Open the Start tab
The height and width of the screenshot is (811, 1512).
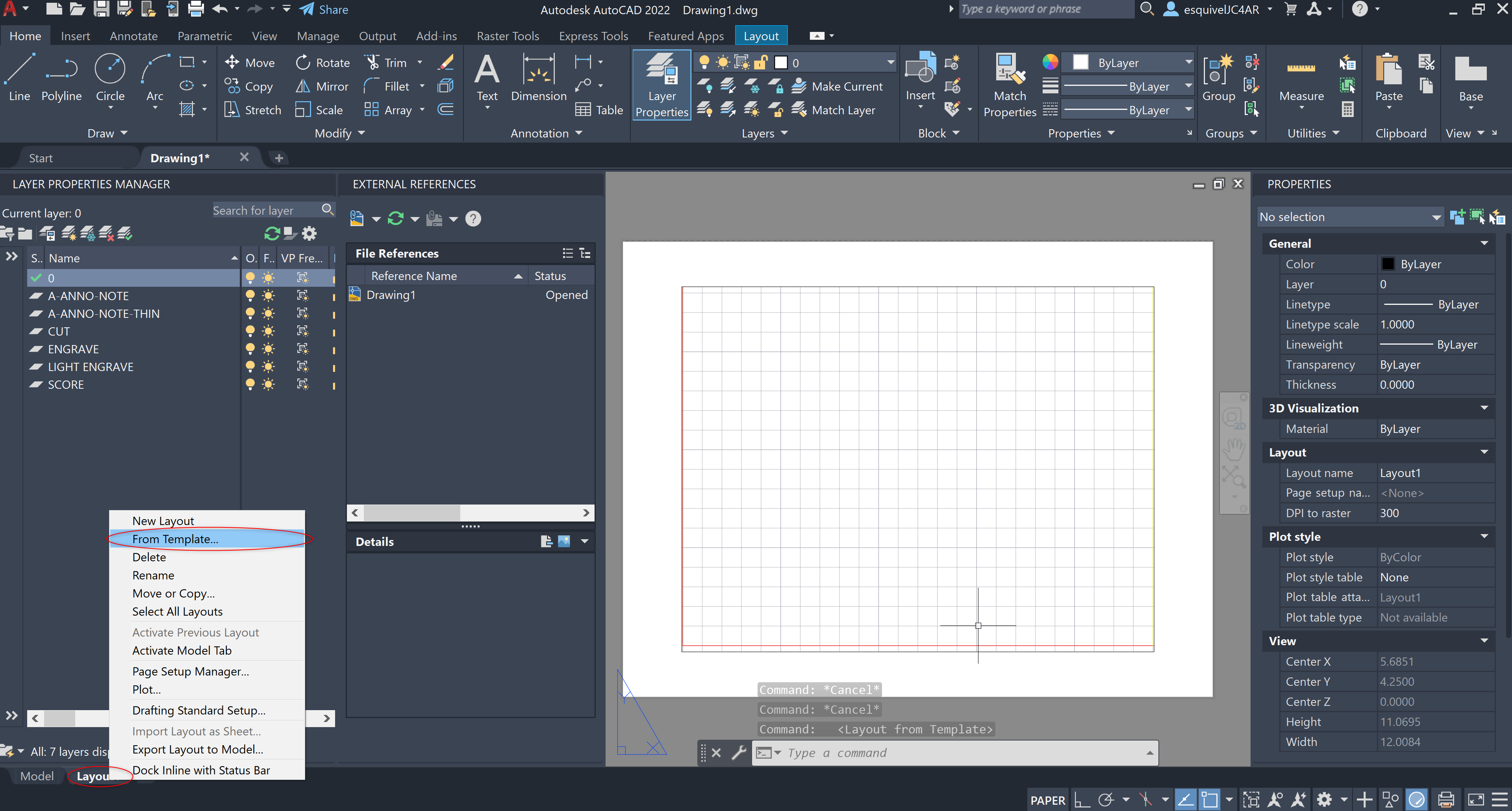[41, 158]
